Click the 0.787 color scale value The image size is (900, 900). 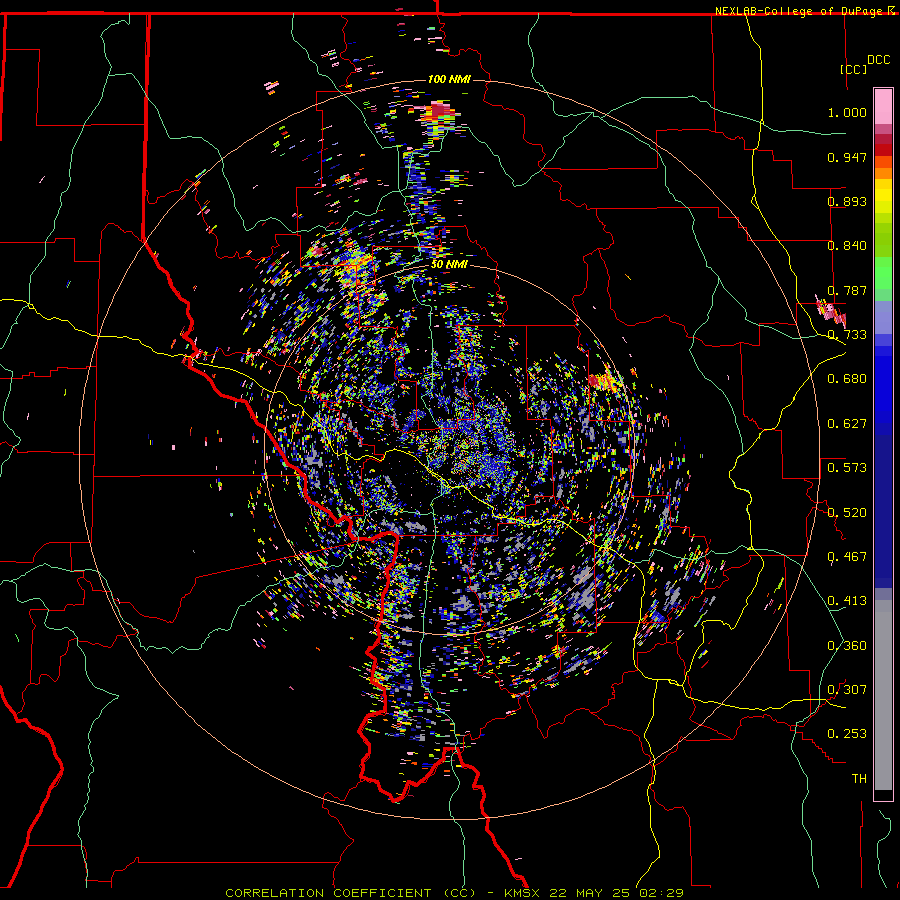[847, 290]
